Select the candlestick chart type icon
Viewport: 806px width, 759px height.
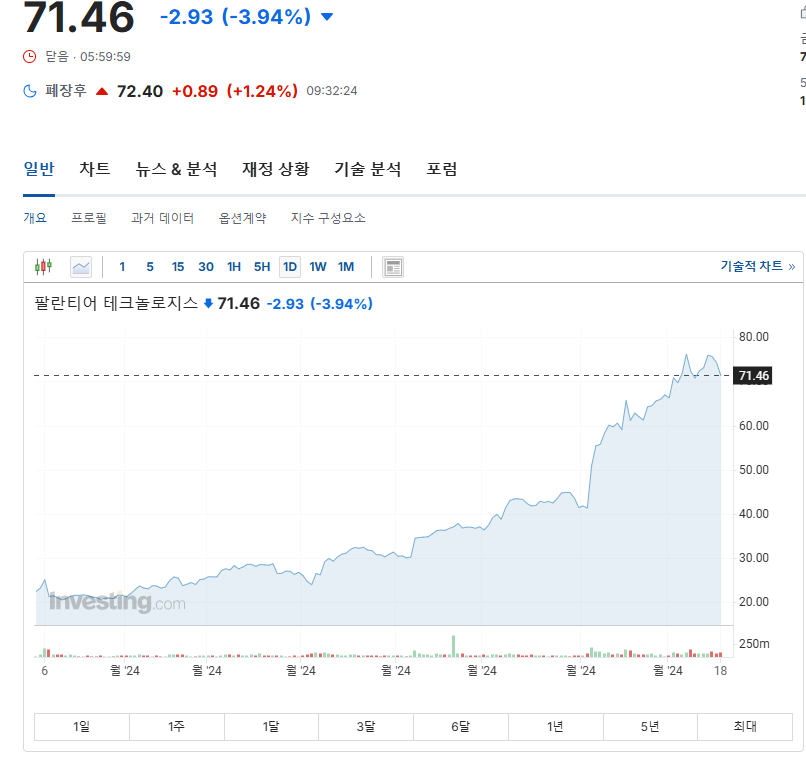pyautogui.click(x=44, y=267)
